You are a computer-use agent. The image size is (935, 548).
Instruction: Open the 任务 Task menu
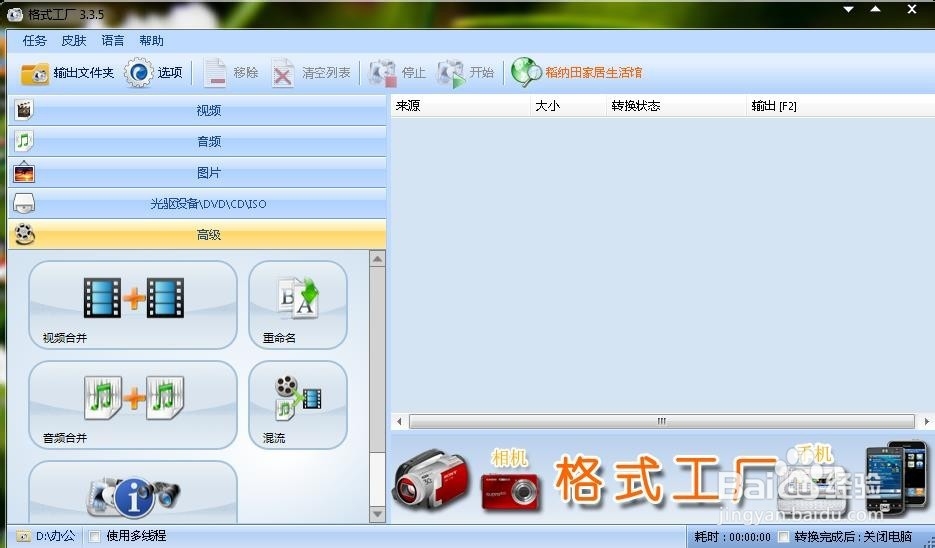pos(34,41)
